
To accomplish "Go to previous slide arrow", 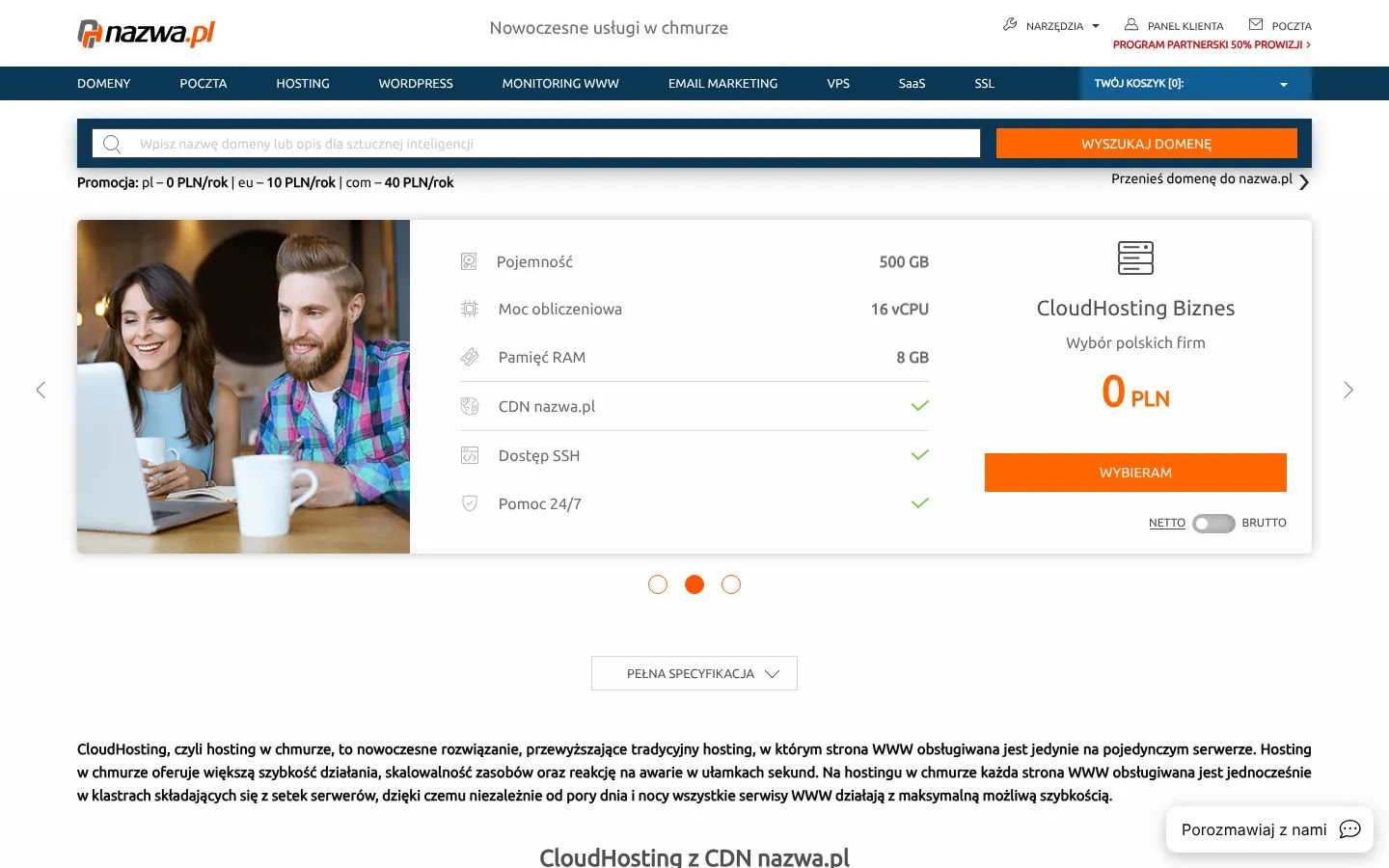I will pyautogui.click(x=41, y=390).
